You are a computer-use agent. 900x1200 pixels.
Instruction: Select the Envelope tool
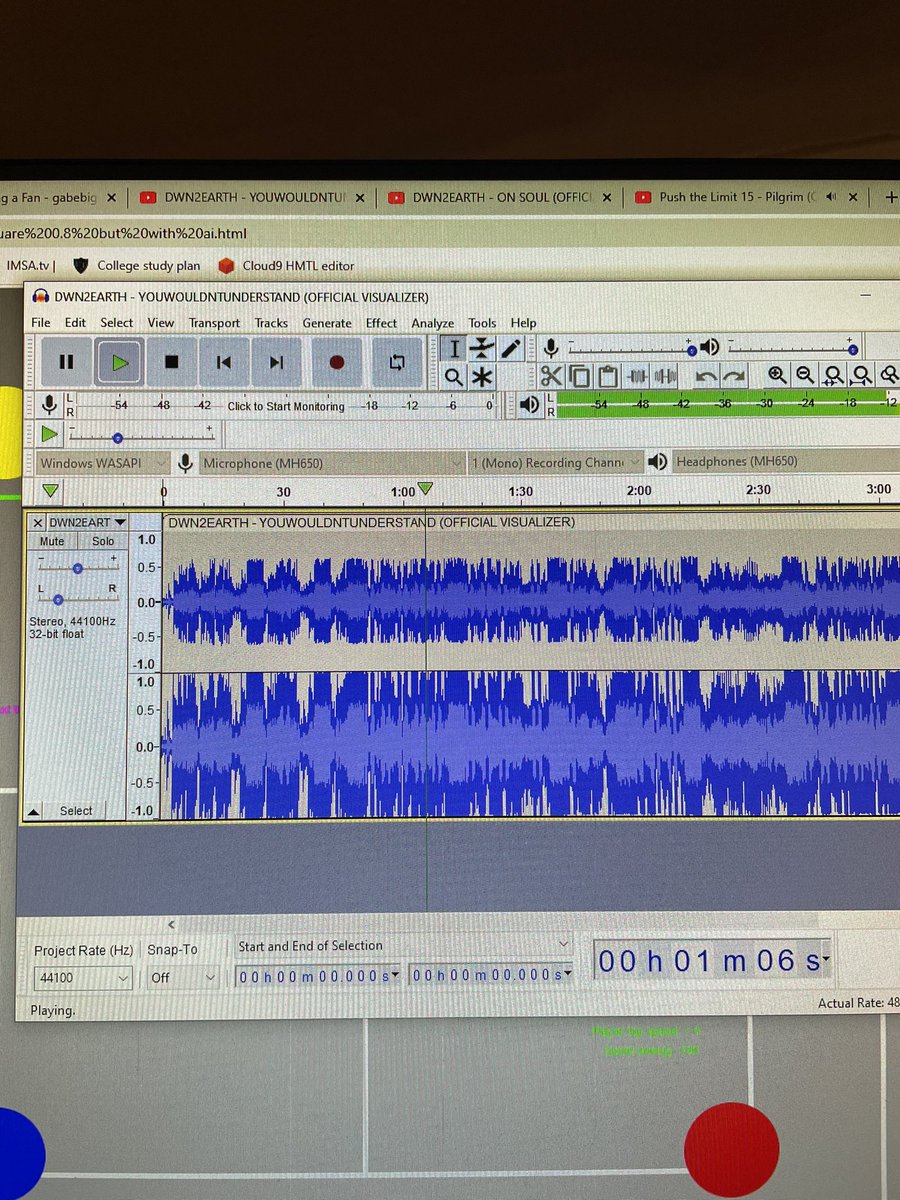(x=483, y=348)
